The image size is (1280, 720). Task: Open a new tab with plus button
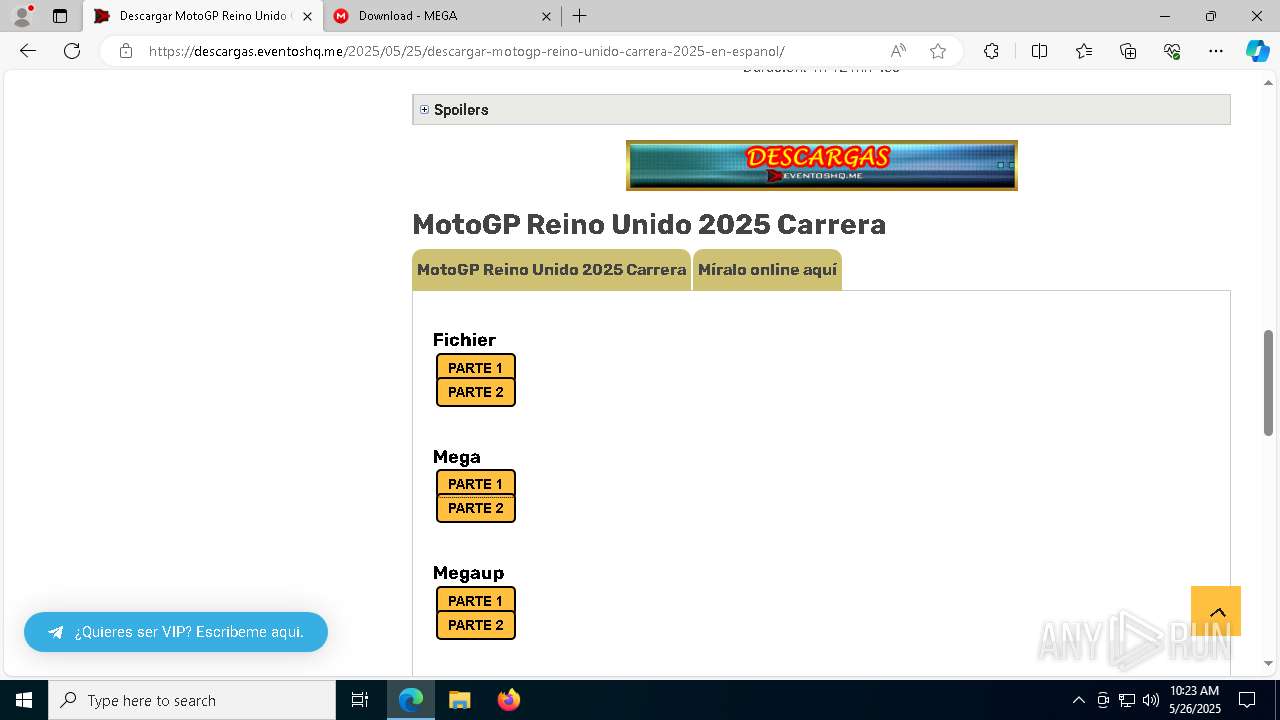(x=579, y=16)
